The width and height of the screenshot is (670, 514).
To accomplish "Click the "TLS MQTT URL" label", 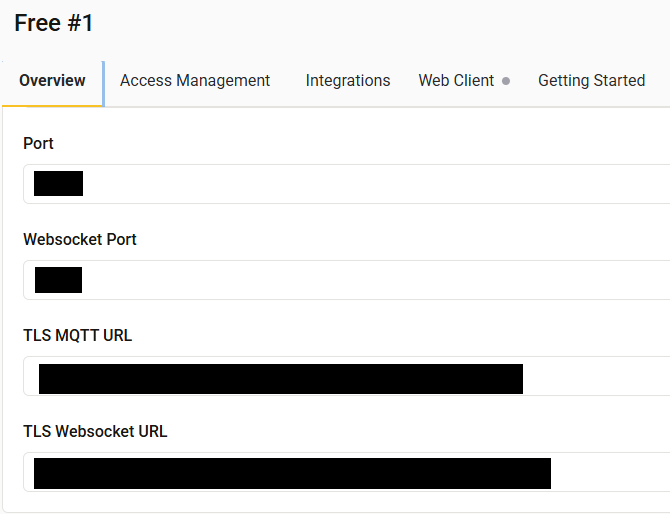I will click(x=78, y=336).
